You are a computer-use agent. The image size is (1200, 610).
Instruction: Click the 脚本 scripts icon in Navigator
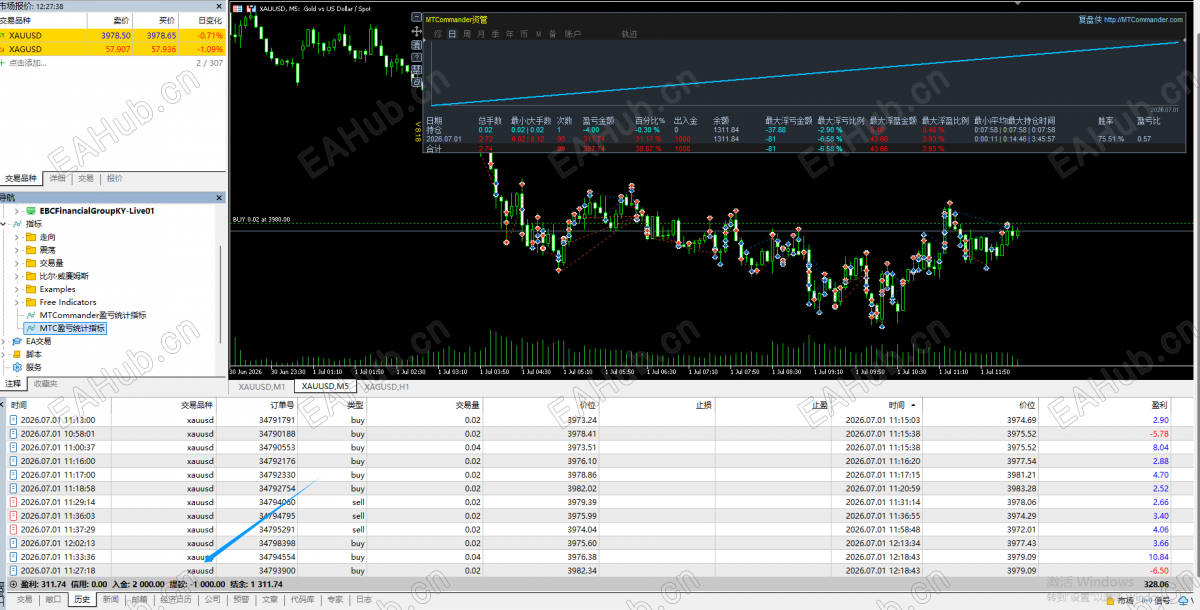pos(17,354)
